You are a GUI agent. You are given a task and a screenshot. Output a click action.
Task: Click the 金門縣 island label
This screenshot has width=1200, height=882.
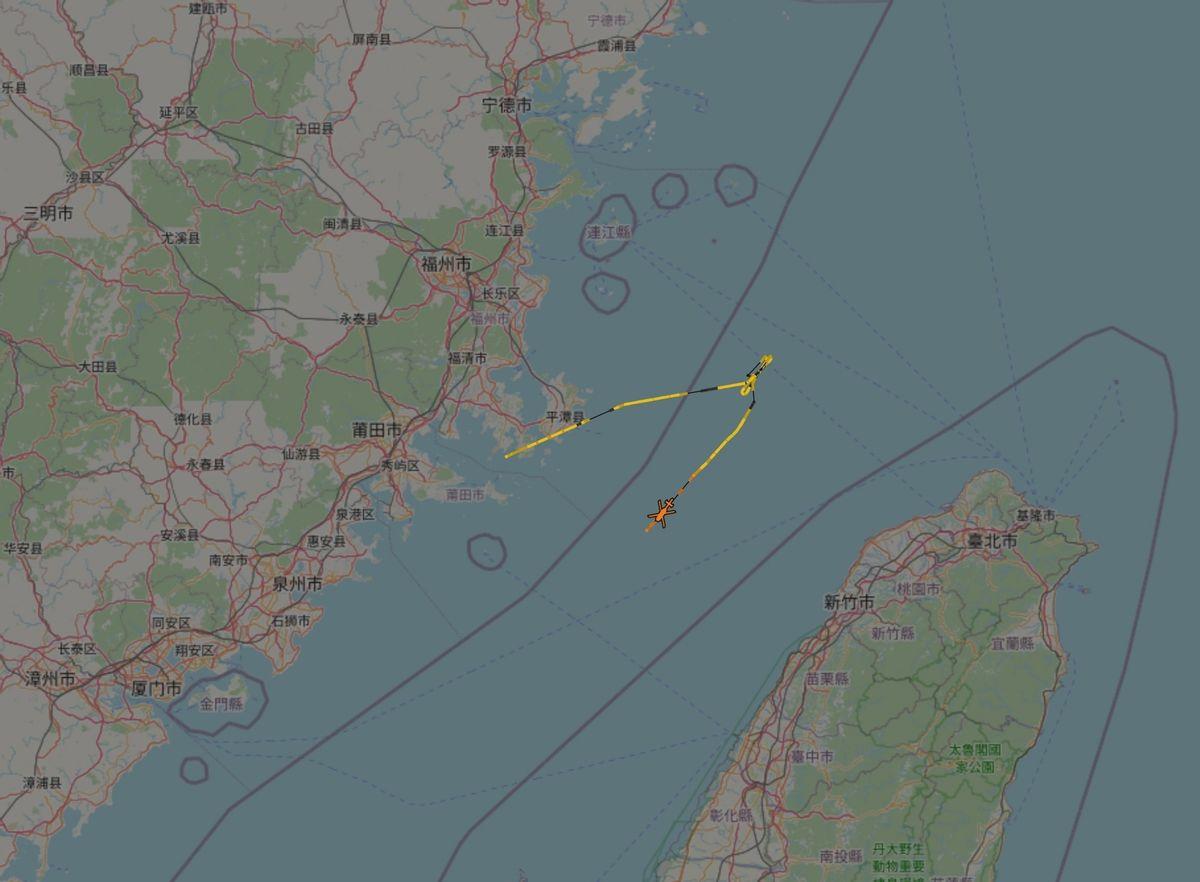point(221,704)
